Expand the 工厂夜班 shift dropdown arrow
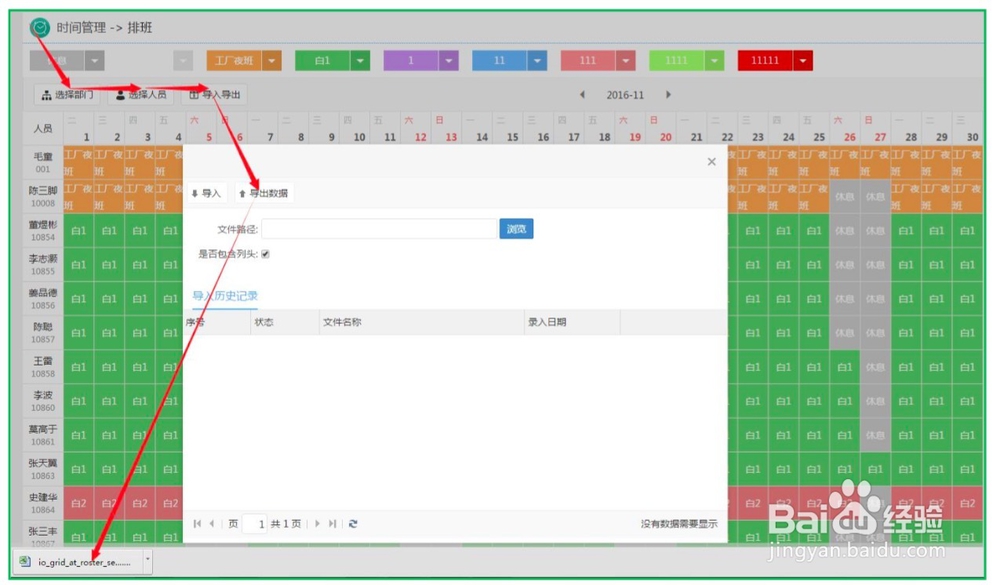 click(272, 61)
